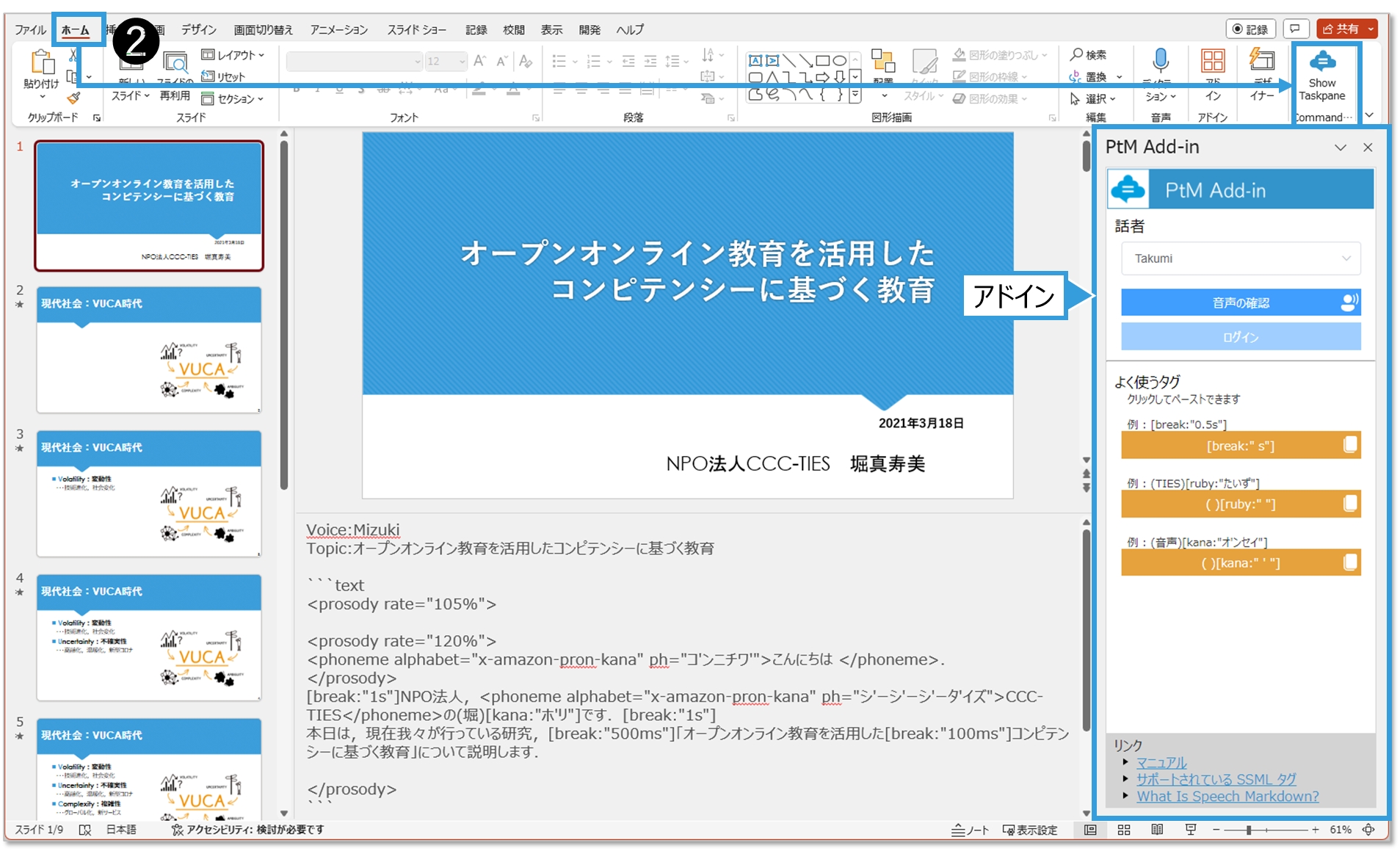Switch to the アニメーション tab
The width and height of the screenshot is (1400, 851).
coord(338,30)
